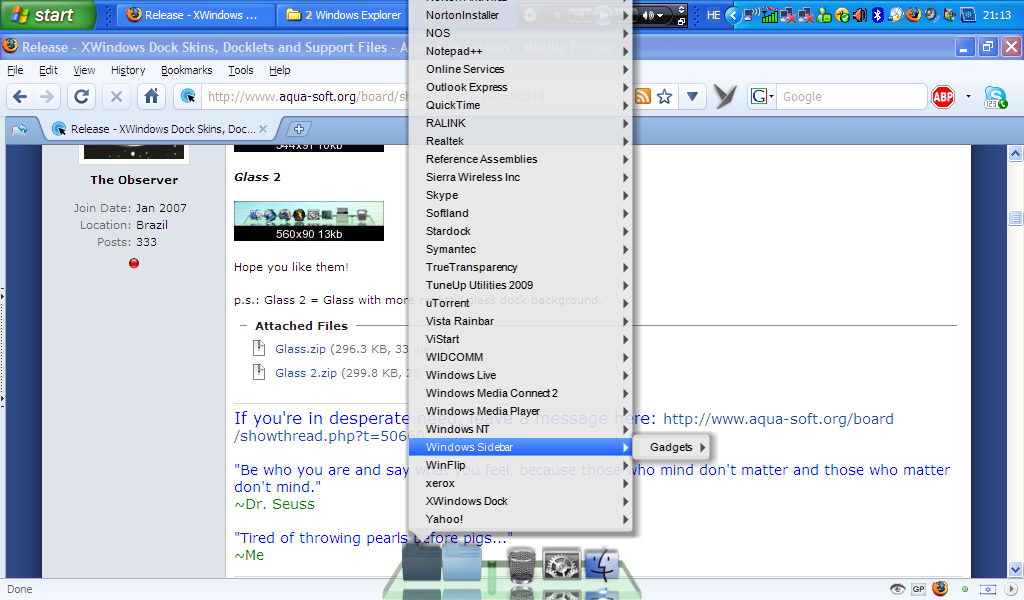Click the gray bird toolbar icon
Screen dimensions: 1024x600
(x=725, y=97)
